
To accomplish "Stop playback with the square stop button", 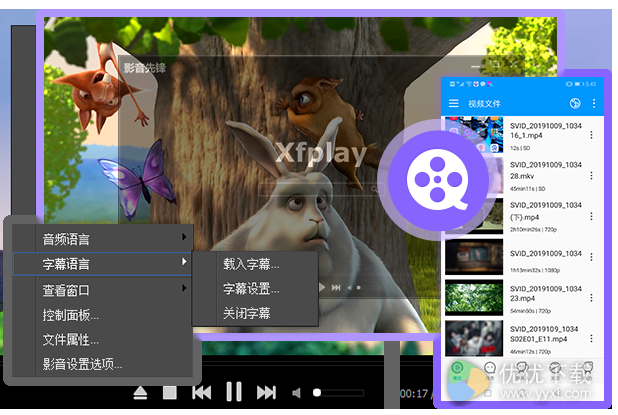I will click(170, 393).
